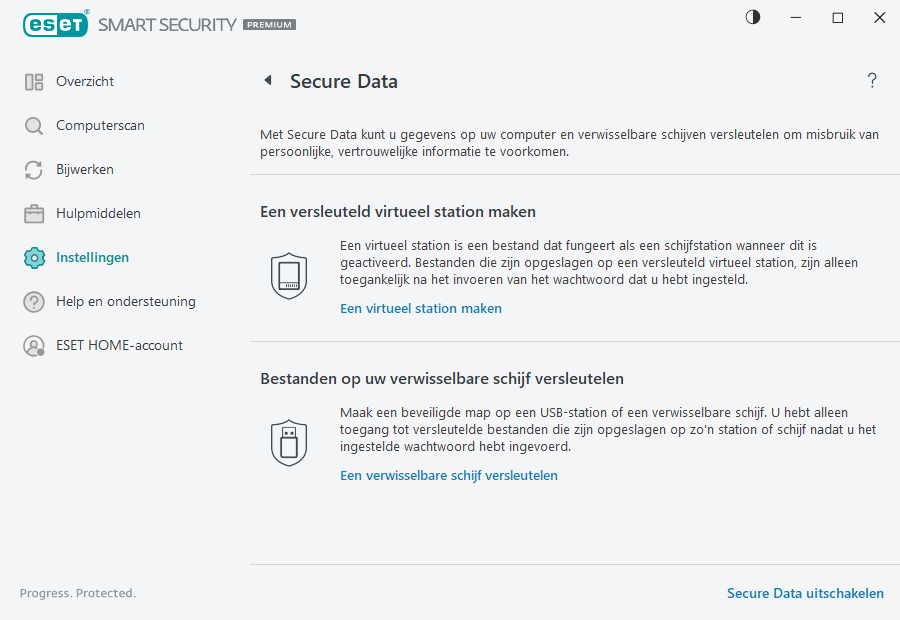Click the Progress. Protected. status text
The height and width of the screenshot is (620, 900).
point(78,593)
